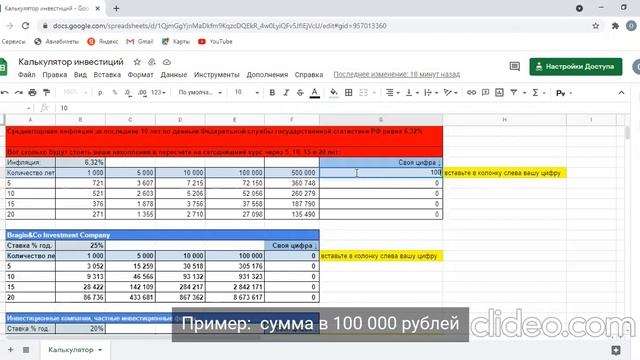Open the all sheets list
Image resolution: width=640 pixels, height=360 pixels.
[x=26, y=350]
